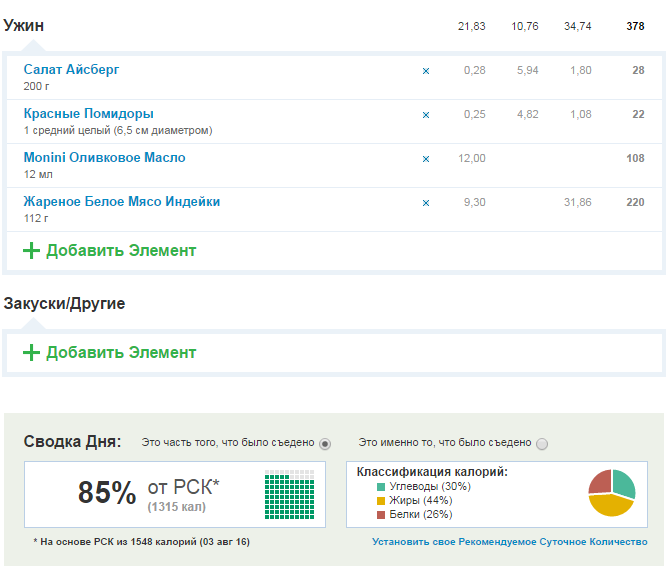Viewport: 666px width, 584px height.
Task: Click the green РСК progress grid
Action: click(288, 495)
